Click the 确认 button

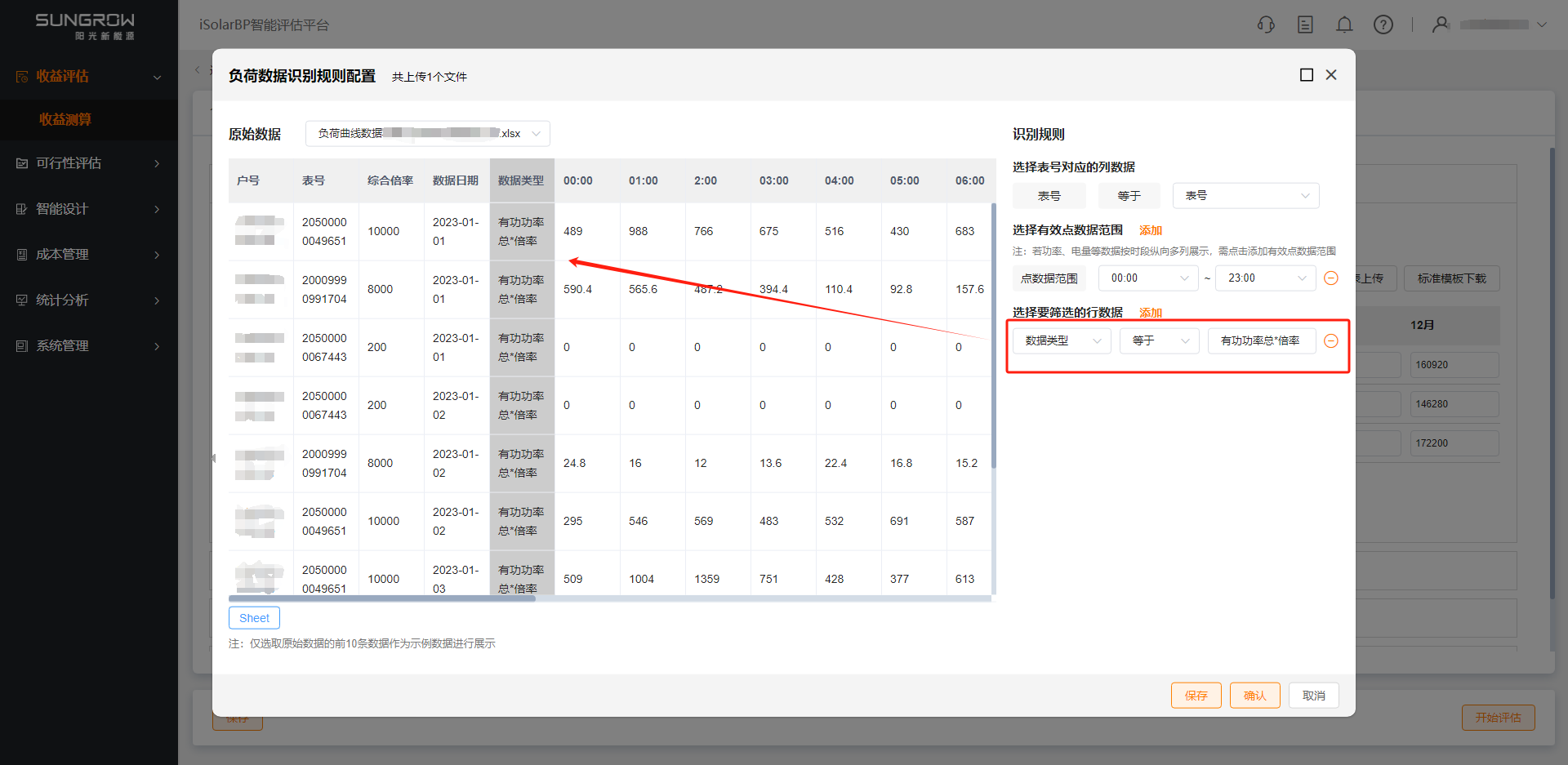(1254, 696)
